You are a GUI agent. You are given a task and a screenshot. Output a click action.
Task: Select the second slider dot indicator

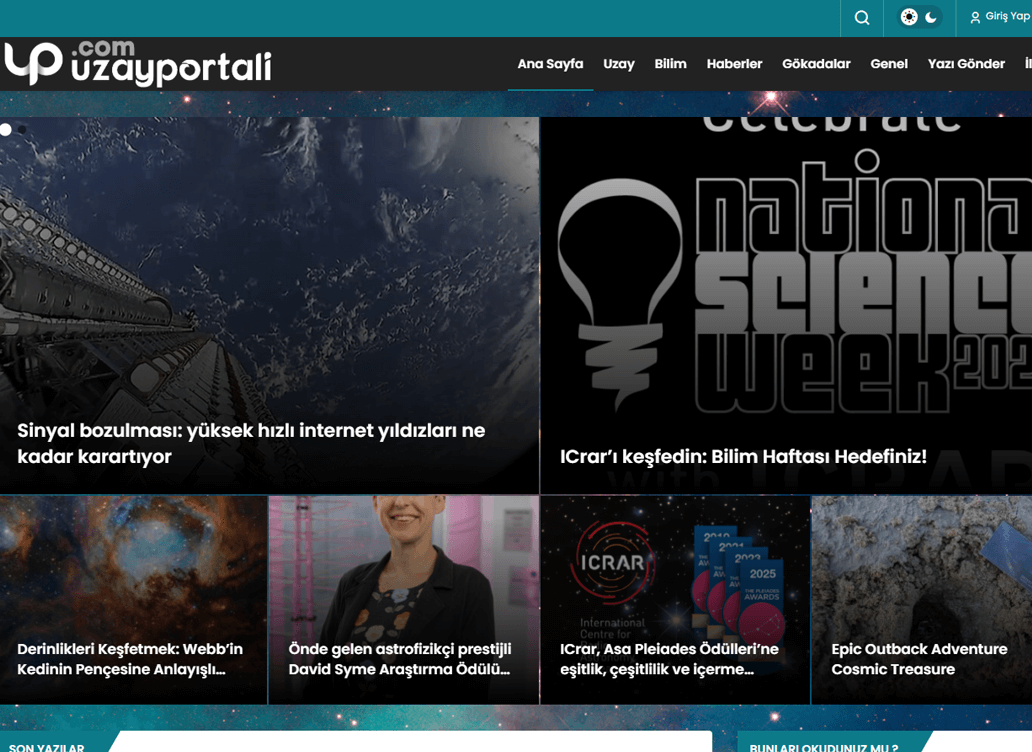pyautogui.click(x=22, y=130)
